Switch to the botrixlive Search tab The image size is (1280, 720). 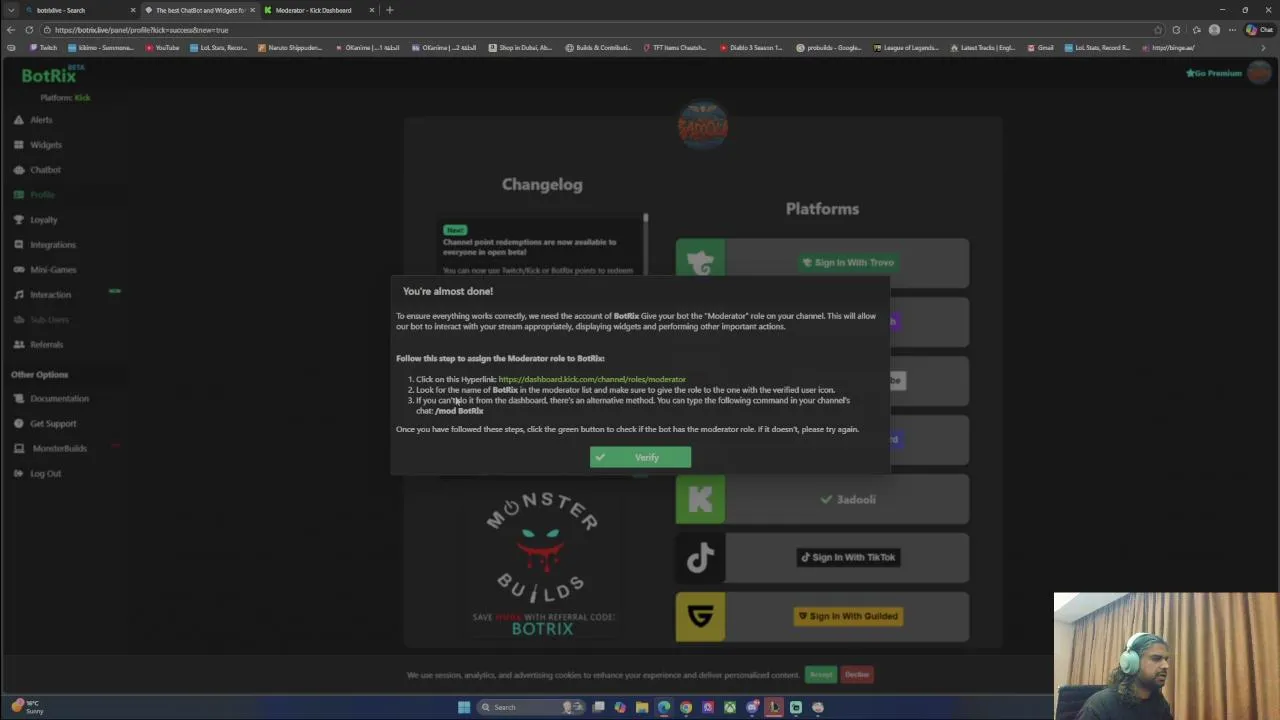[x=80, y=10]
